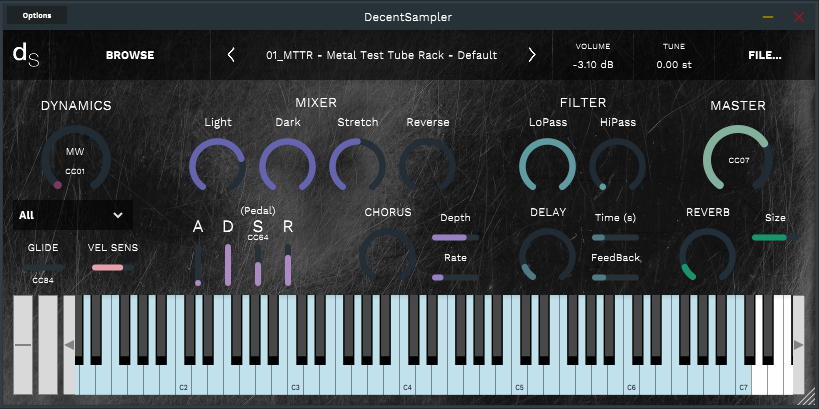
Task: Open the FILE... menu
Action: 765,55
